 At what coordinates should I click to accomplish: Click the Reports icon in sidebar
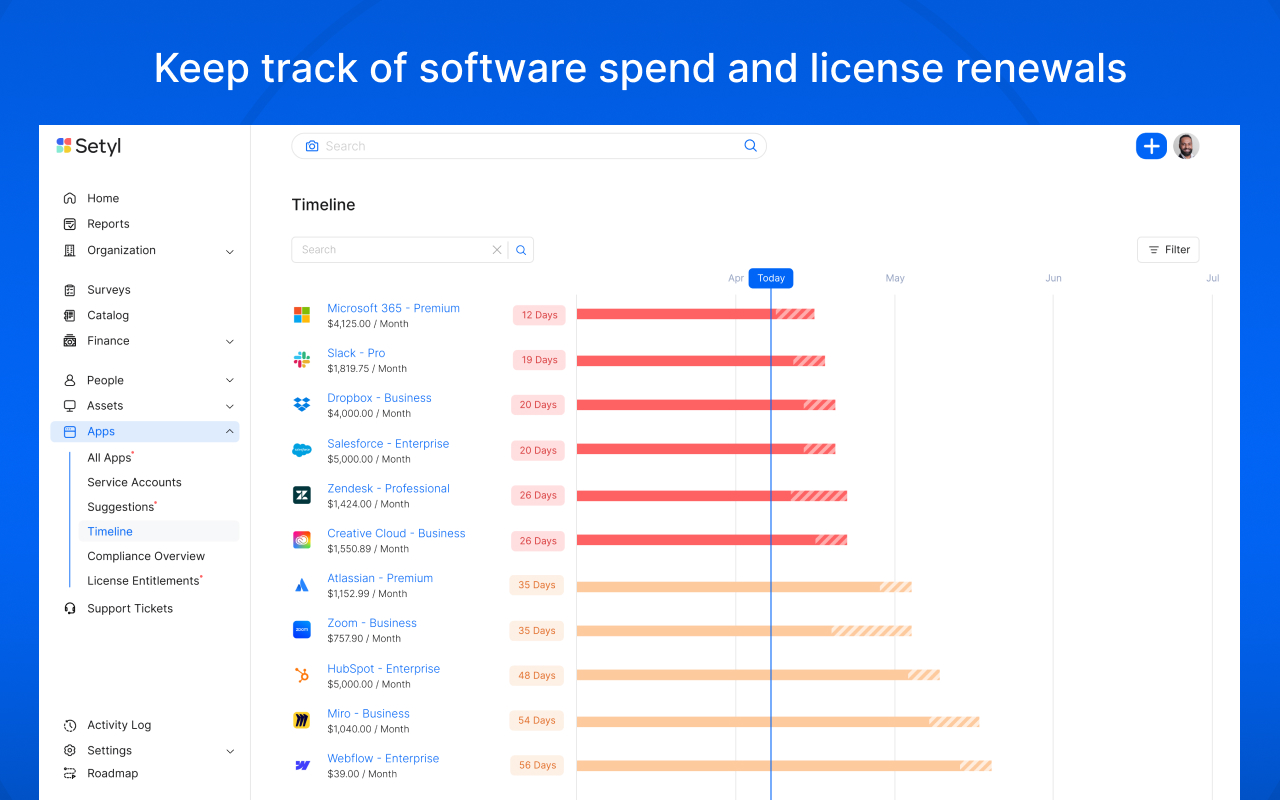click(70, 224)
